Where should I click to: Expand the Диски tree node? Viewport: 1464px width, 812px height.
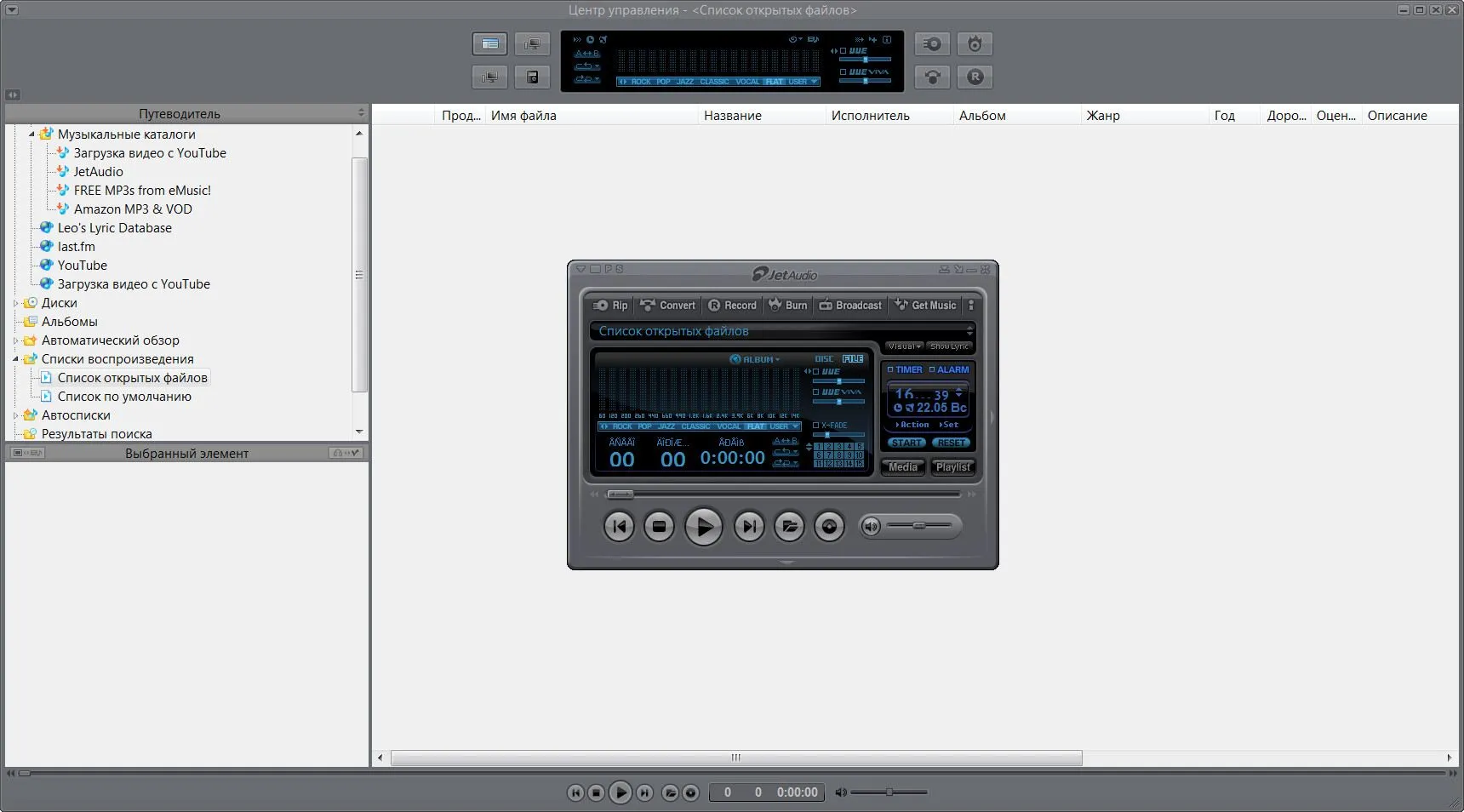pyautogui.click(x=15, y=303)
